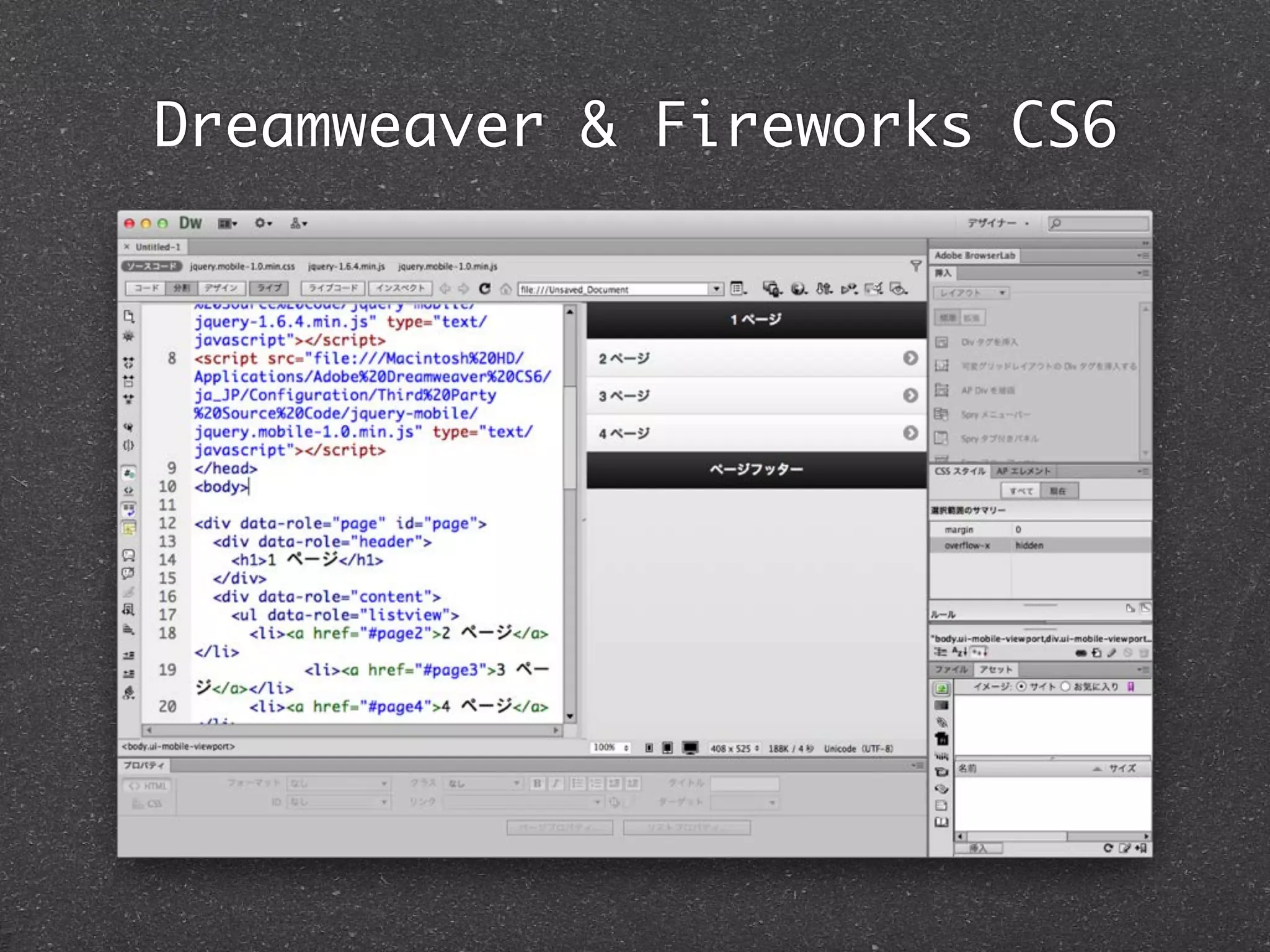Open Multiscreen preview icon
1270x952 pixels.
coord(772,288)
